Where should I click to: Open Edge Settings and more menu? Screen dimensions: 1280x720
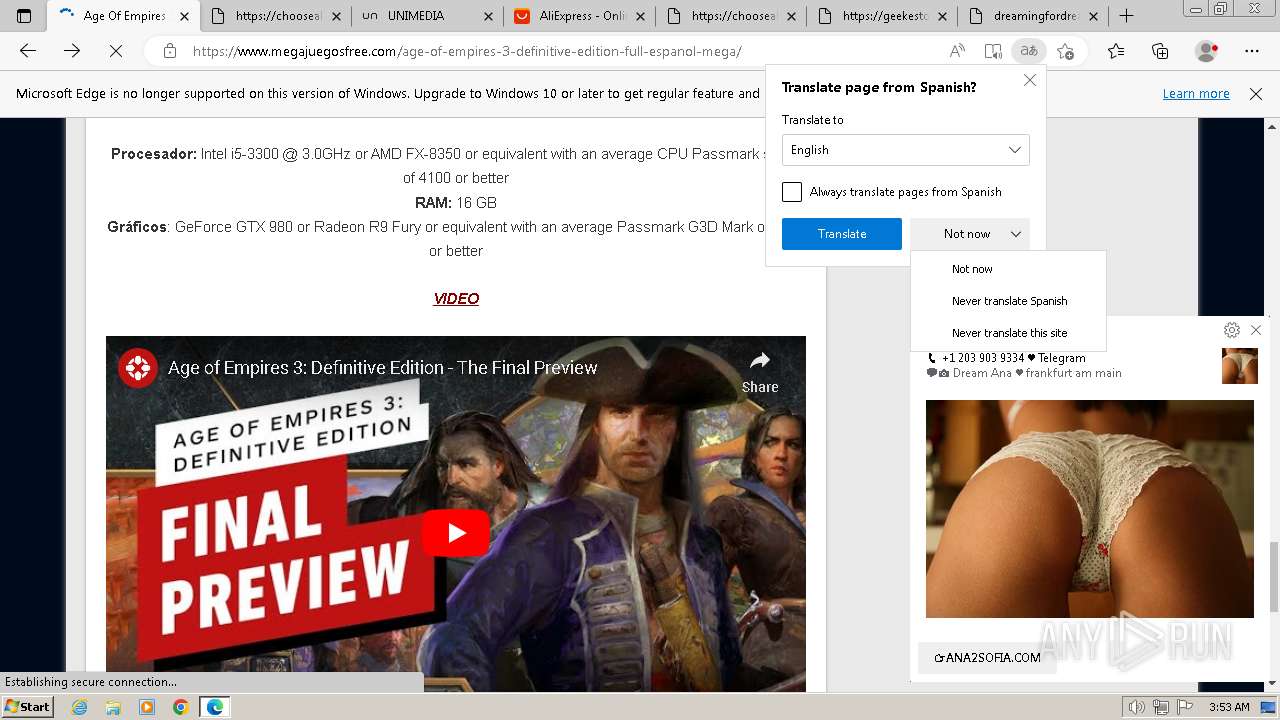tap(1252, 51)
